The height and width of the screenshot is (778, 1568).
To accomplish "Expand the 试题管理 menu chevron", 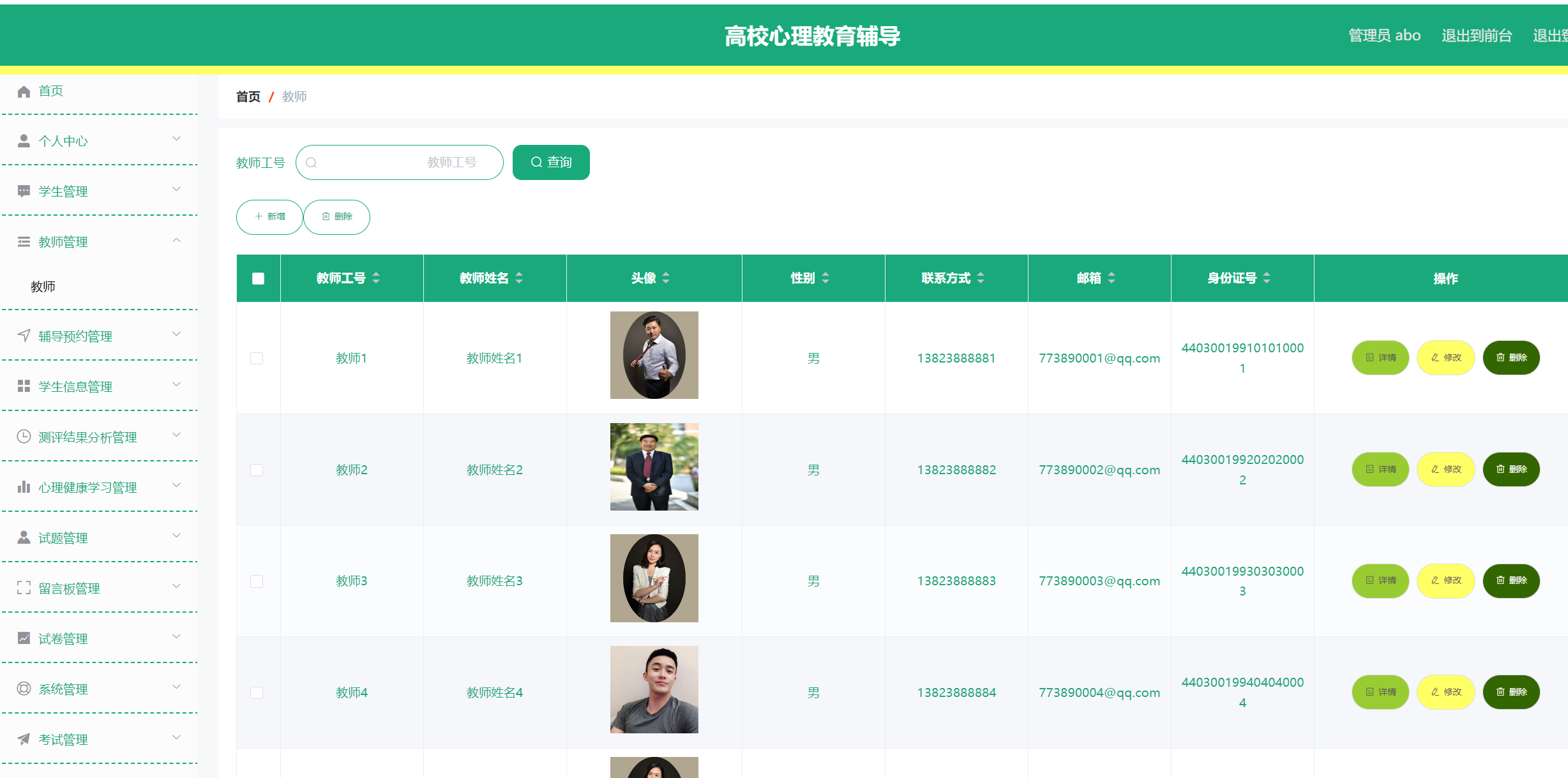I will tap(177, 535).
